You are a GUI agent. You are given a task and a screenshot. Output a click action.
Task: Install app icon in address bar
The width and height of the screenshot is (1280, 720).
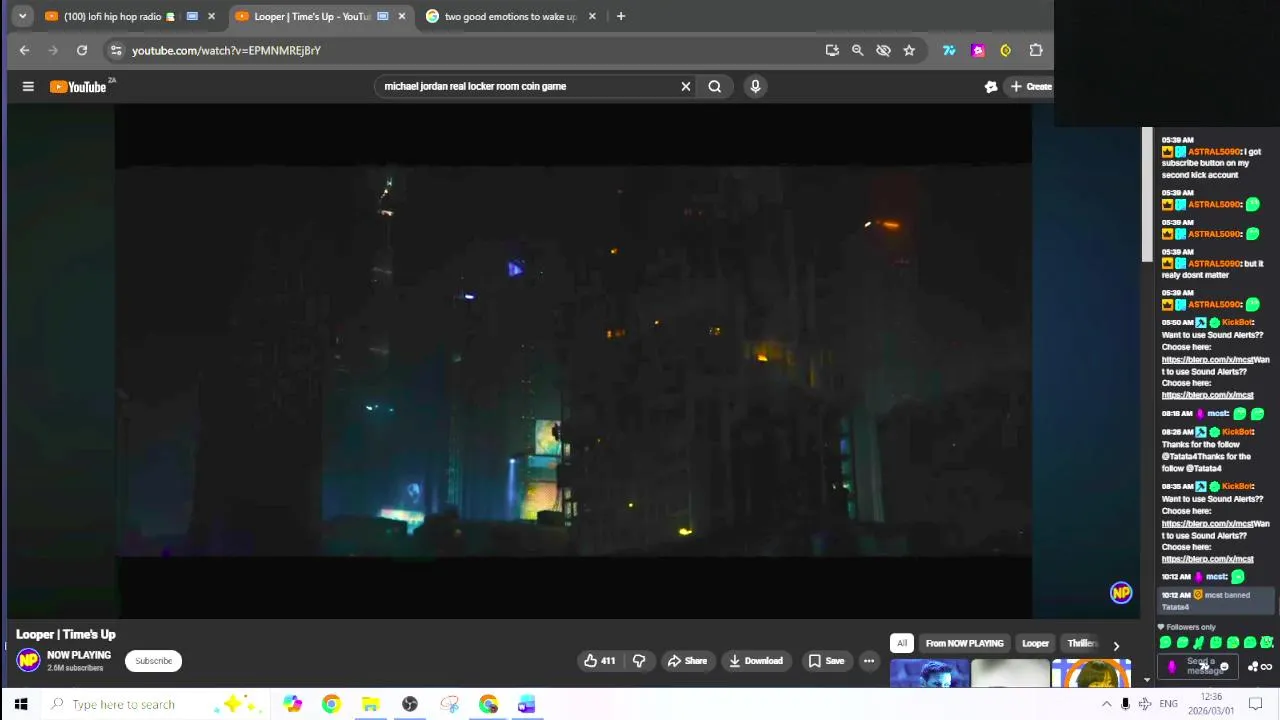pos(832,50)
